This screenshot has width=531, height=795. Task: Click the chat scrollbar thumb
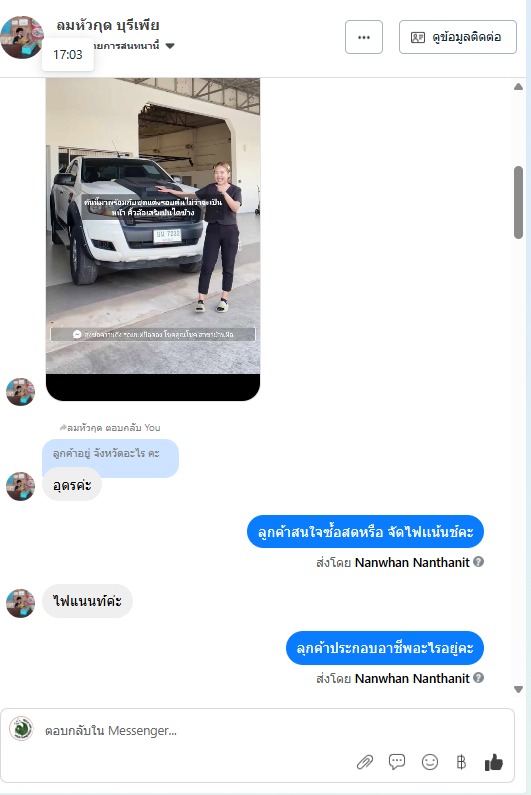(x=518, y=202)
